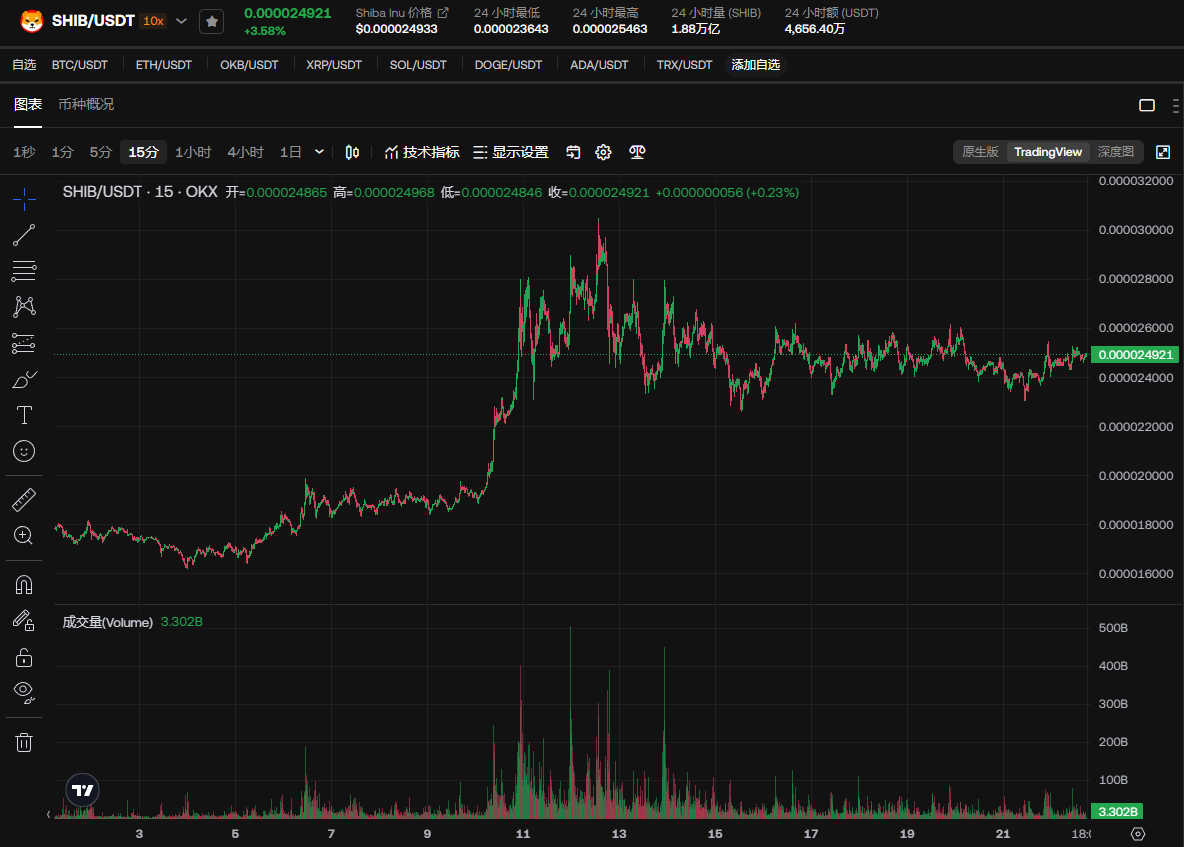1184x847 pixels.
Task: Select the 1小时 time interval
Action: [x=193, y=152]
